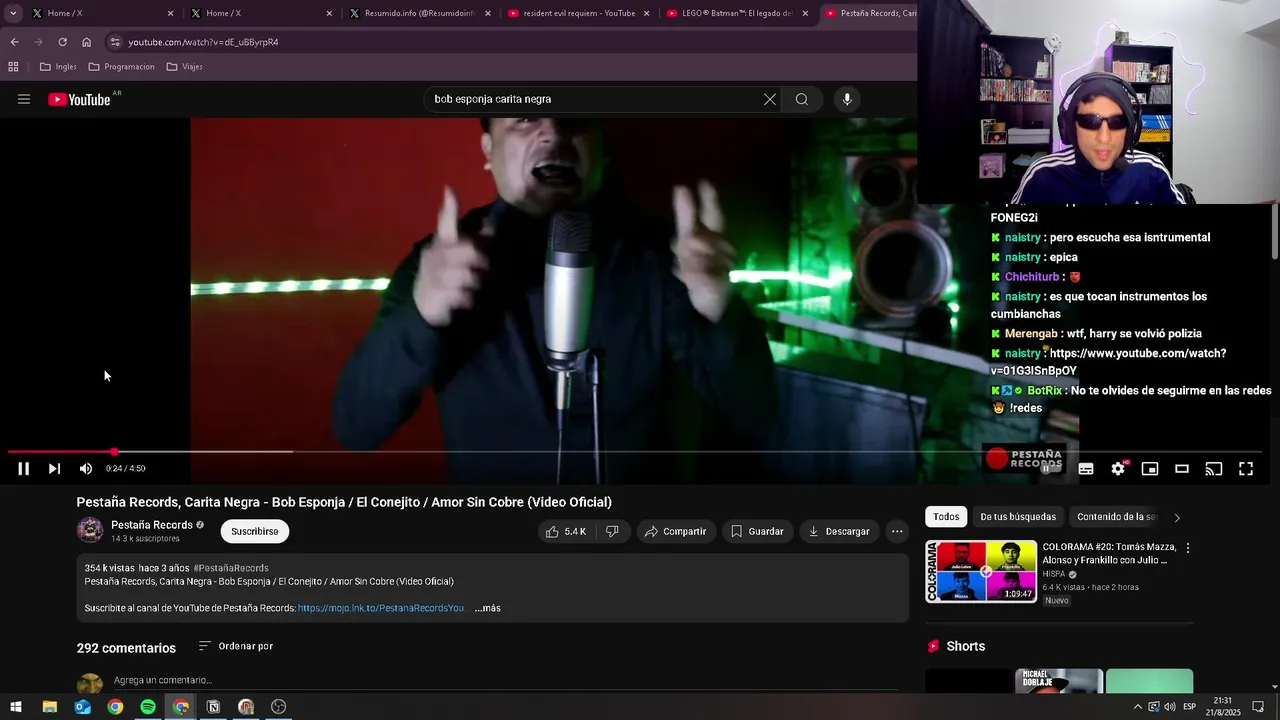
Task: Start voice search with microphone icon
Action: [847, 99]
